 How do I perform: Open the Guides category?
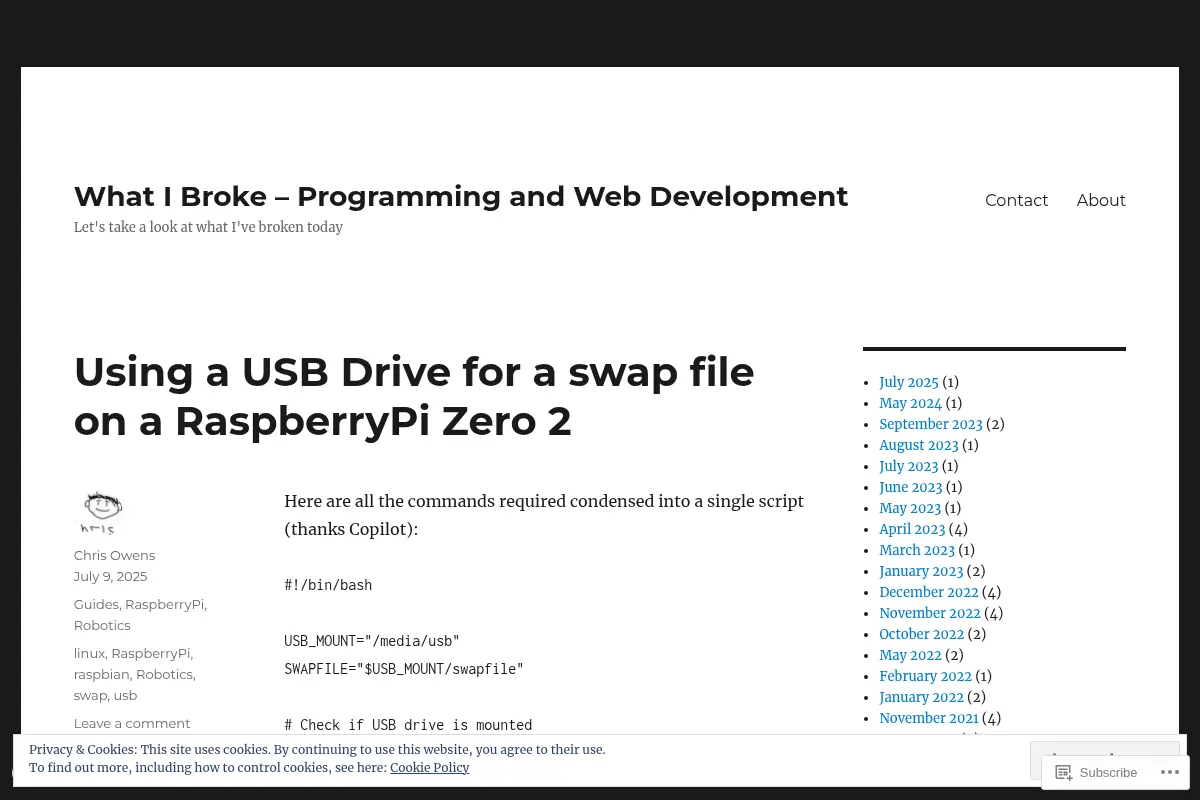96,604
